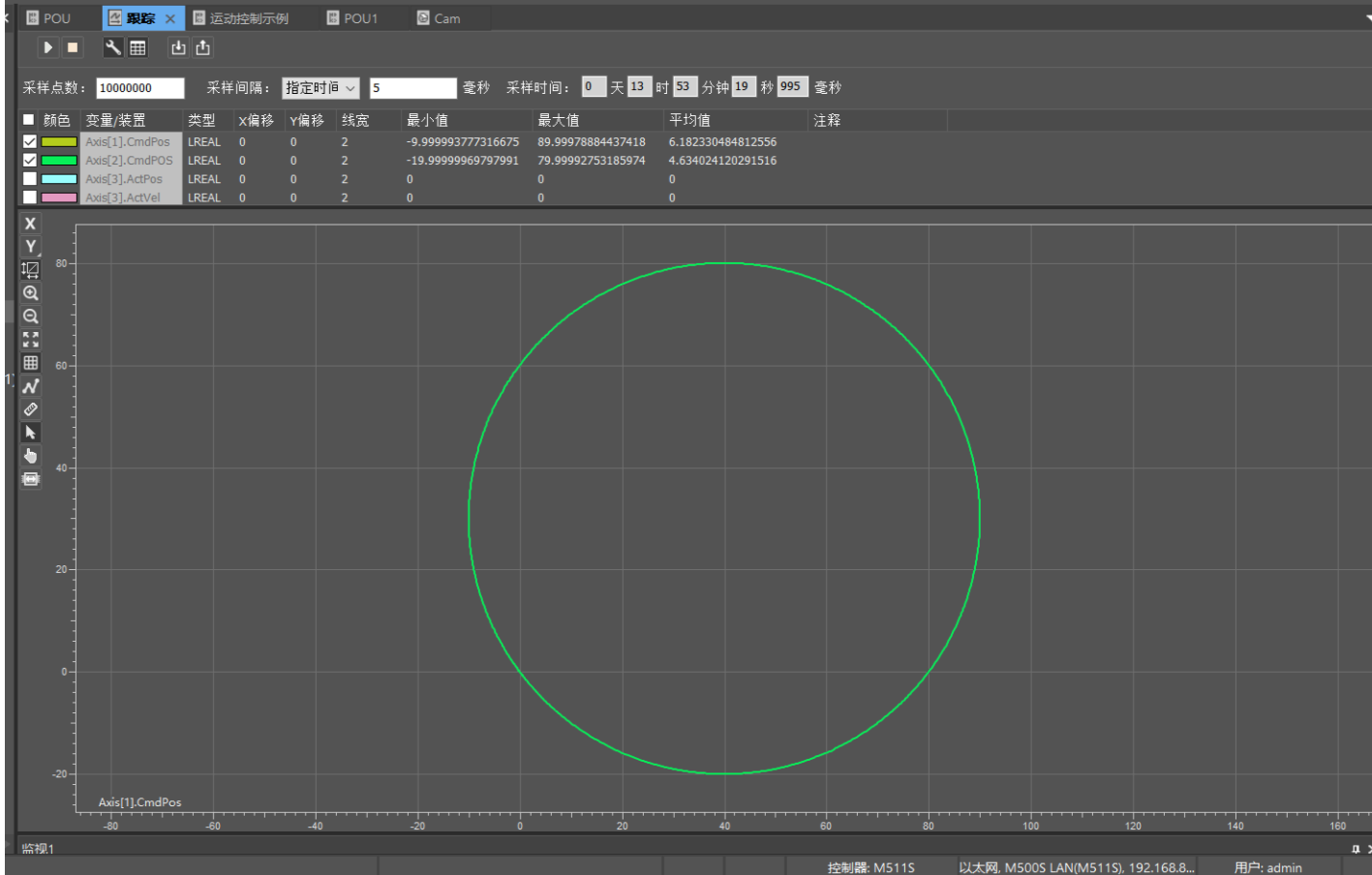Click the 平均值 column header

[x=736, y=120]
